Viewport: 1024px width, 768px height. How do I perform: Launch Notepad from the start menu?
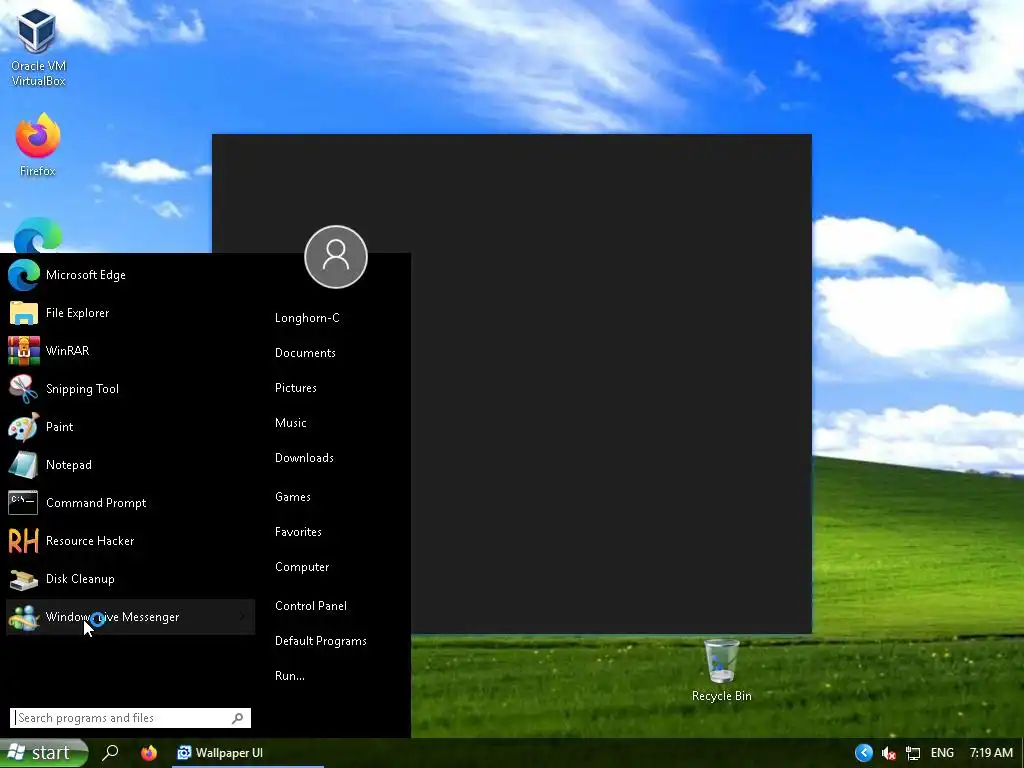[130, 465]
